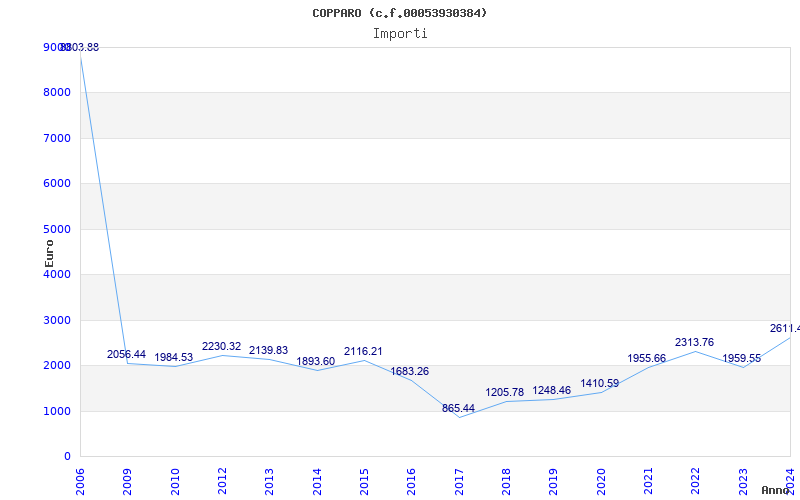Select the 2006 year axis label
The width and height of the screenshot is (800, 500).
[x=80, y=482]
